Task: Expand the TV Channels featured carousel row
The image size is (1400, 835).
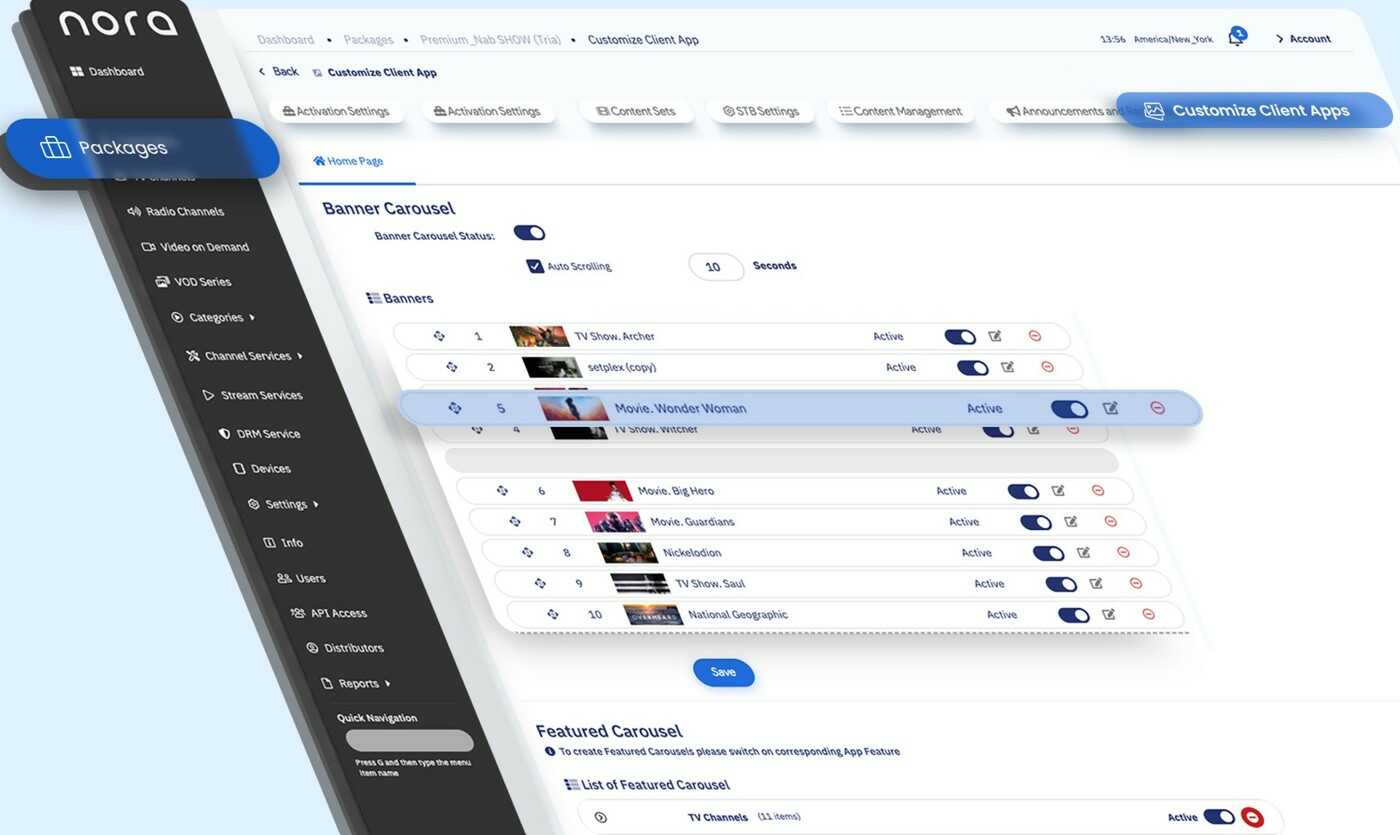Action: point(600,817)
